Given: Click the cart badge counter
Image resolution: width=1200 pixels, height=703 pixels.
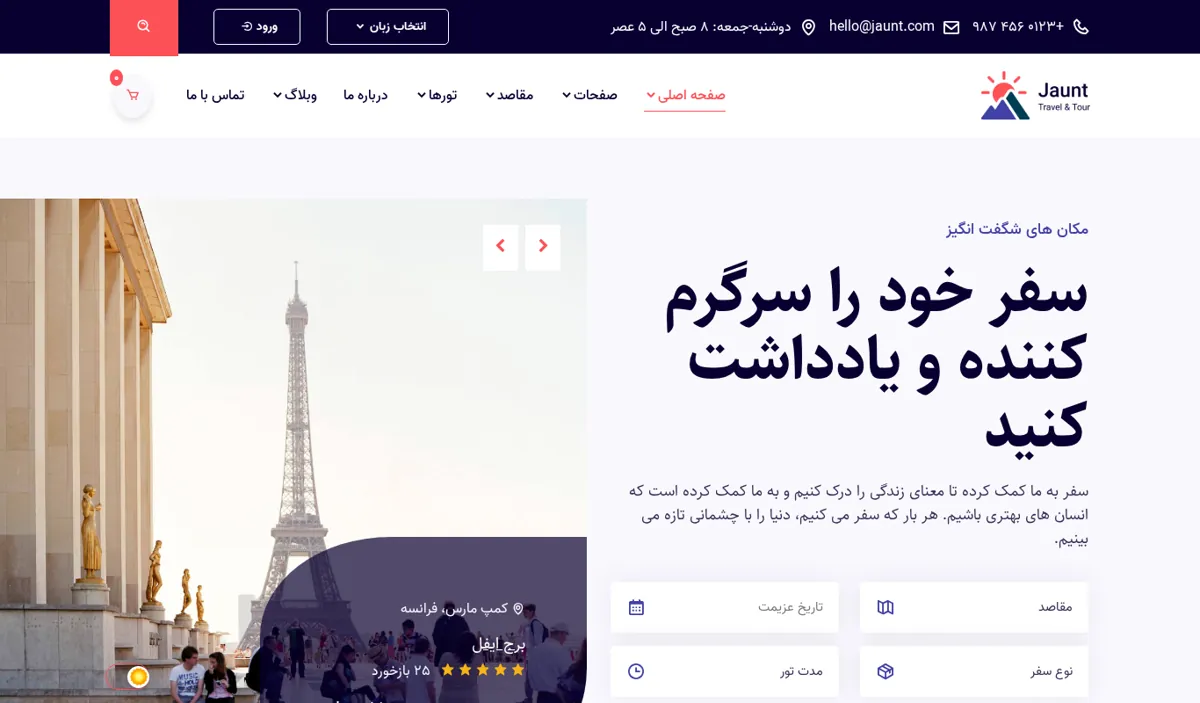Looking at the screenshot, I should point(116,78).
